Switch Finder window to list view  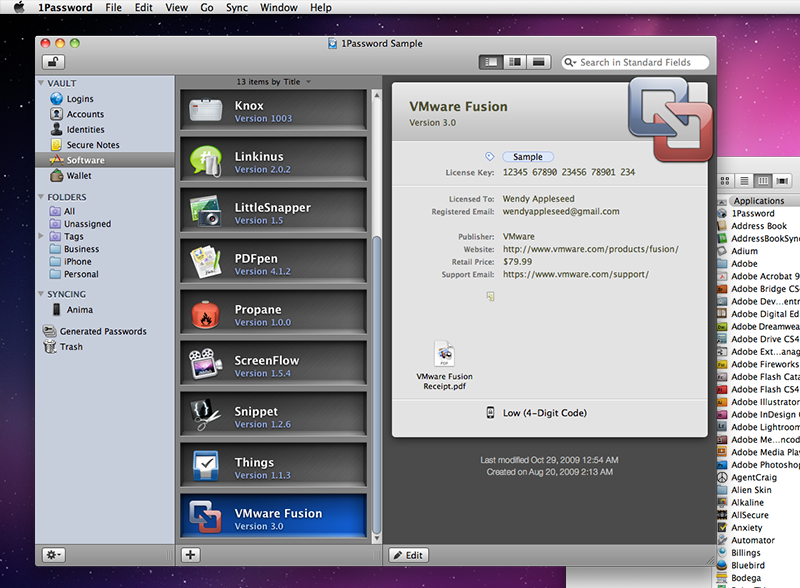(x=744, y=181)
